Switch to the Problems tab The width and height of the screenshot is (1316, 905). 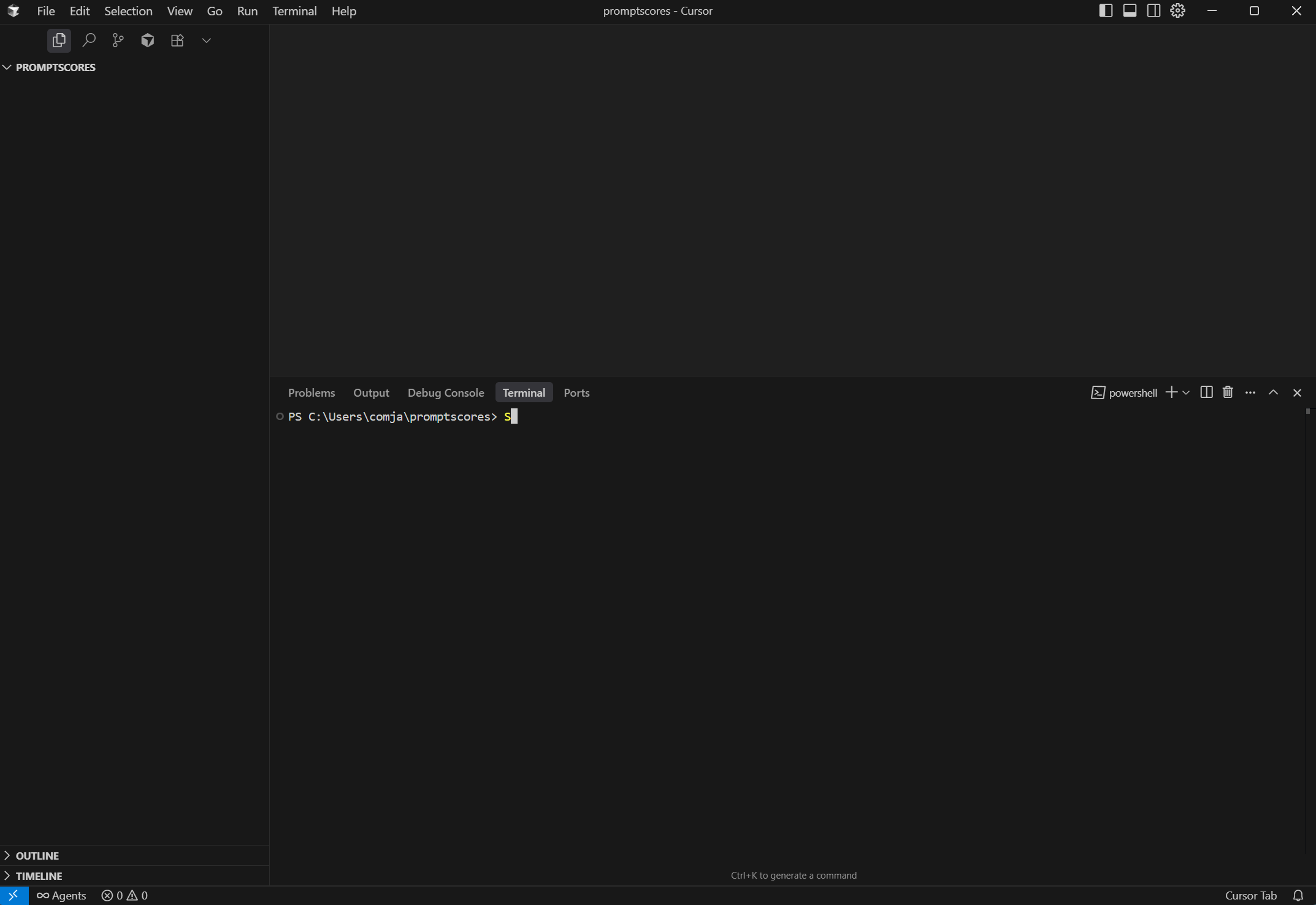pos(312,392)
